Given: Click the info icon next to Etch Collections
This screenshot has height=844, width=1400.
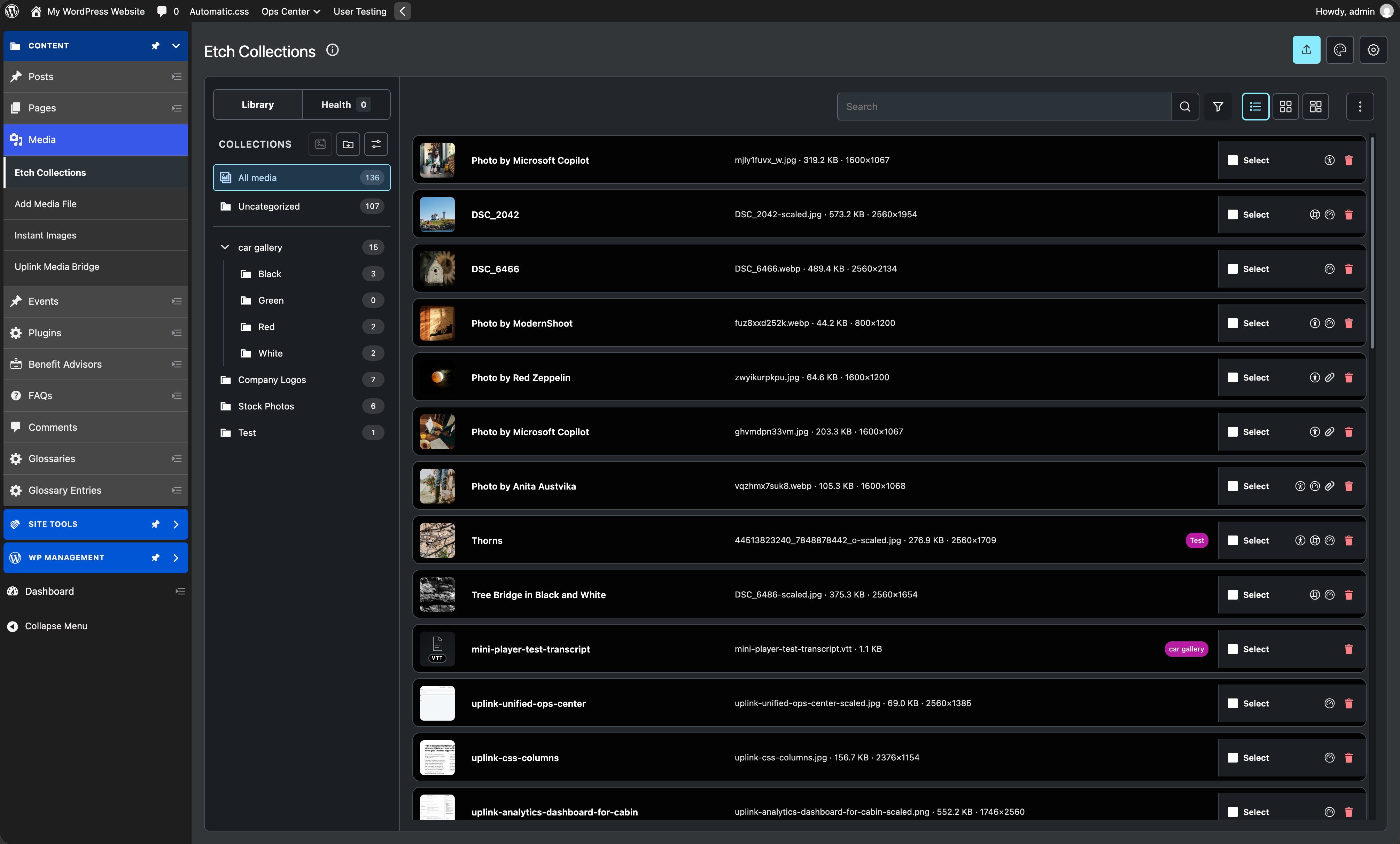Looking at the screenshot, I should 332,50.
